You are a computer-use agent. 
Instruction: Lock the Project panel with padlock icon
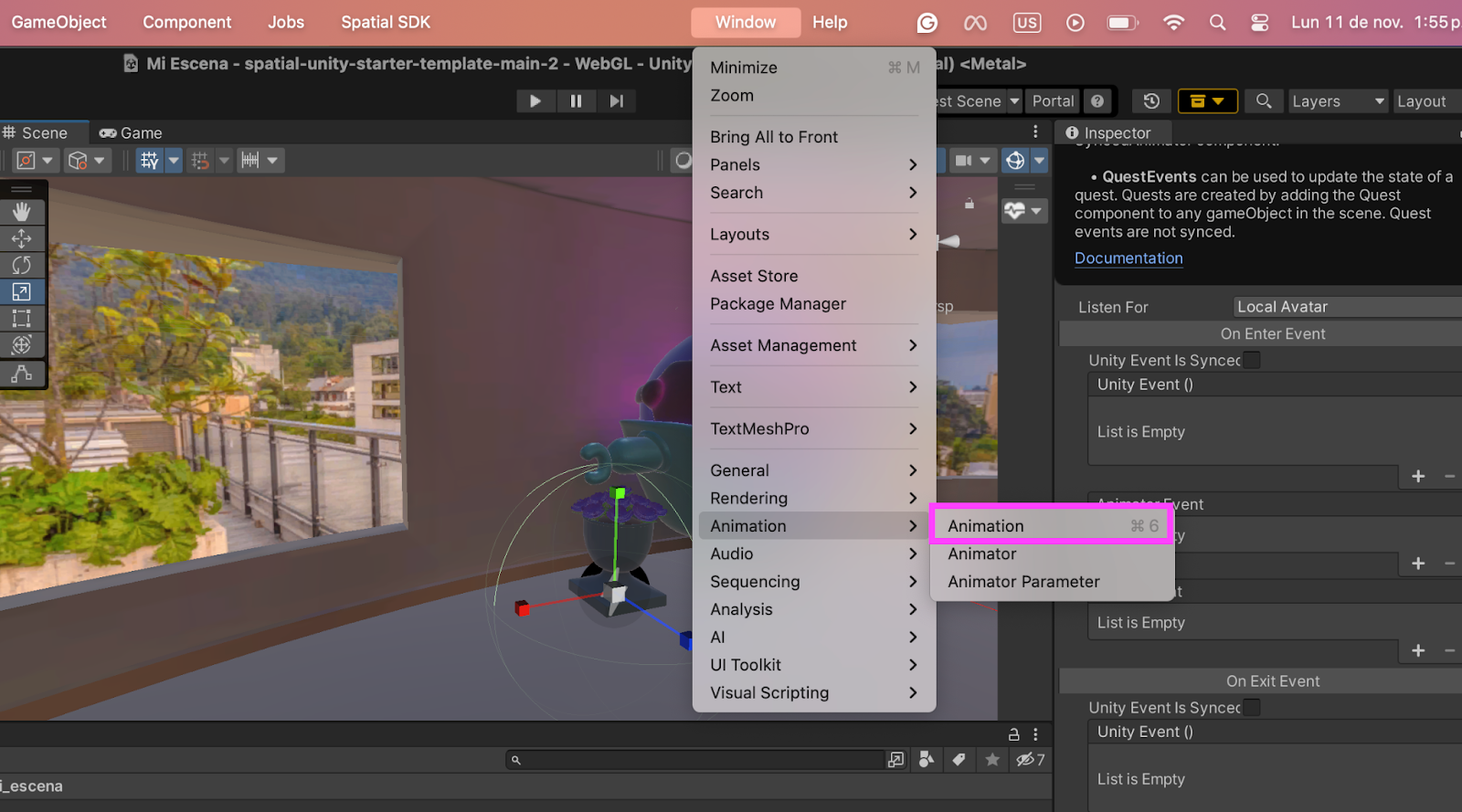pos(1013,734)
